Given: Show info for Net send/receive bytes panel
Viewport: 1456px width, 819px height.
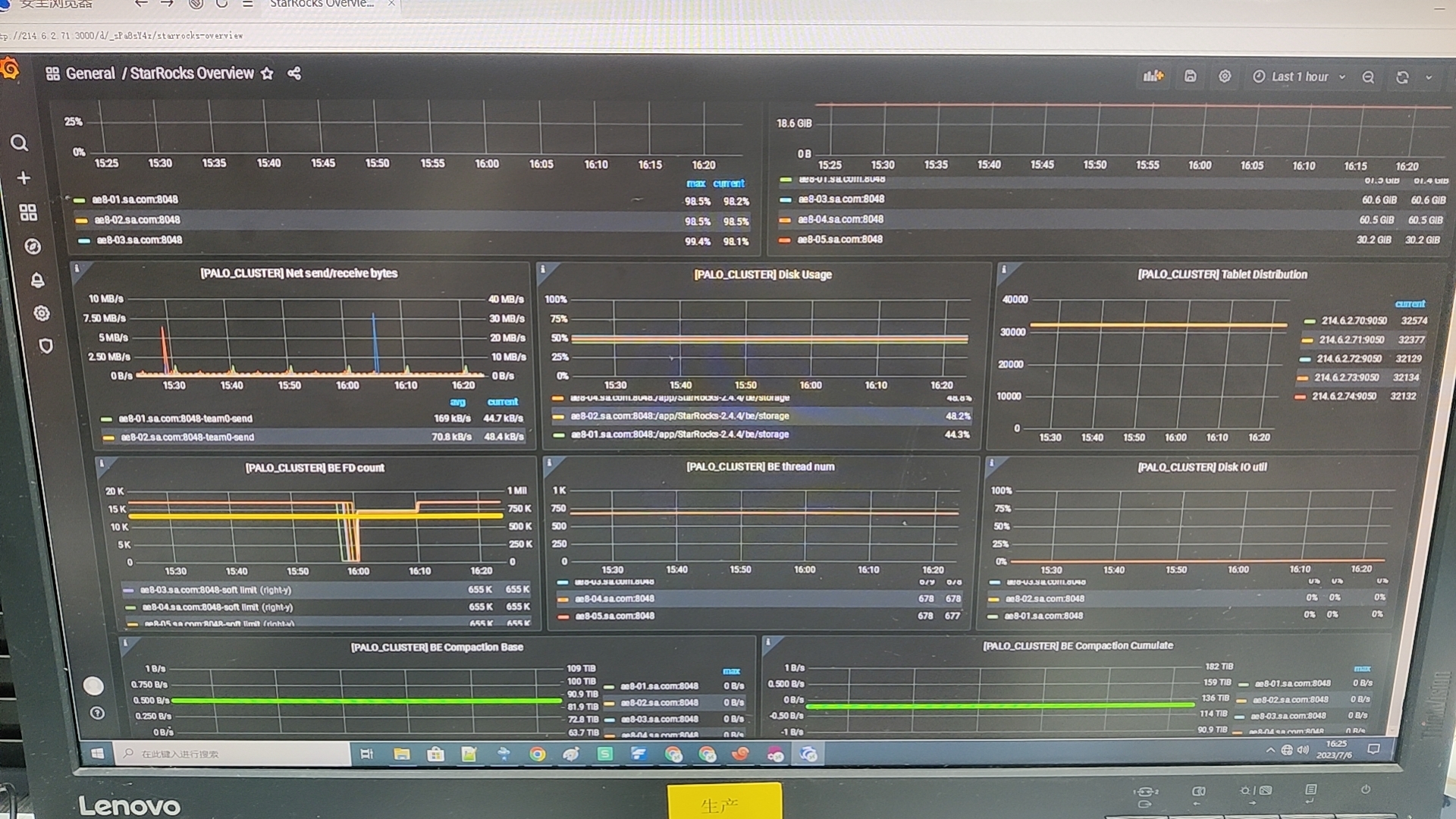Looking at the screenshot, I should pyautogui.click(x=77, y=268).
